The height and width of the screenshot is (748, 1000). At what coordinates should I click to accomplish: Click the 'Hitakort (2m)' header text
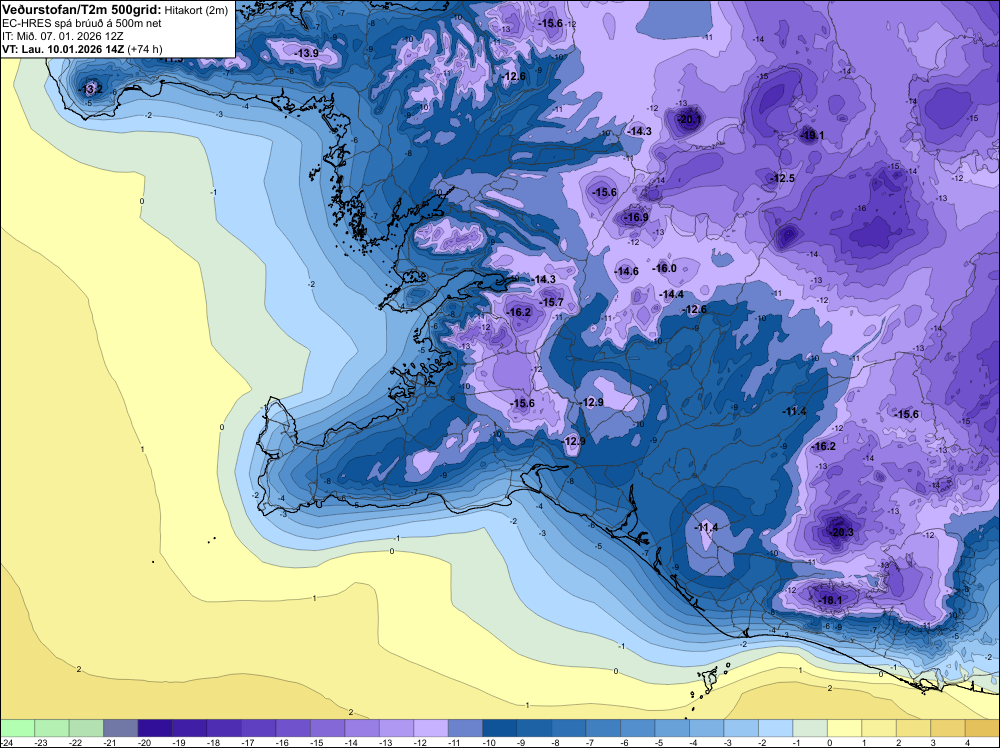point(196,11)
